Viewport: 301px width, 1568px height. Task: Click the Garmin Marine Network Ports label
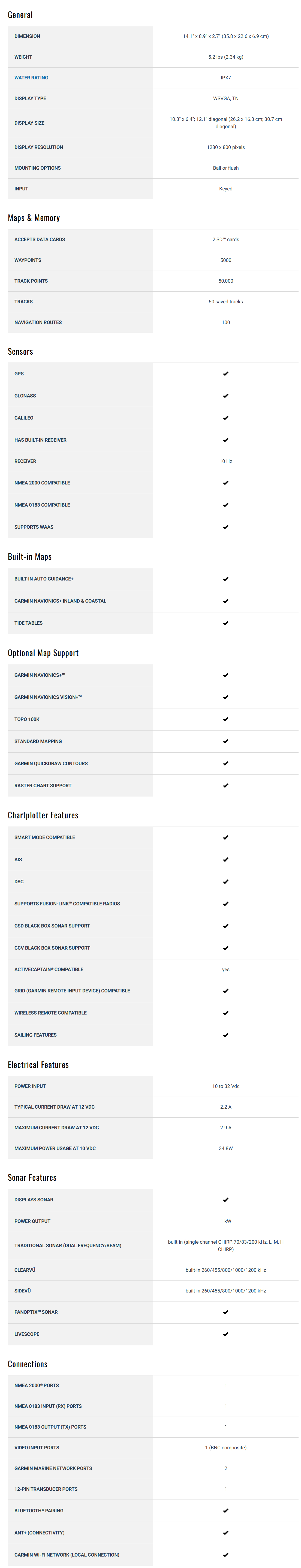[x=53, y=1469]
